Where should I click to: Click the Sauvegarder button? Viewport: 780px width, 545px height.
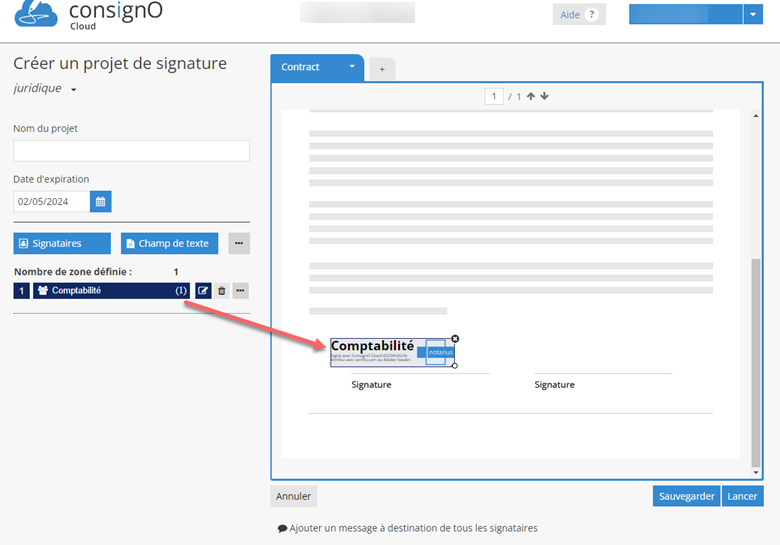[685, 496]
